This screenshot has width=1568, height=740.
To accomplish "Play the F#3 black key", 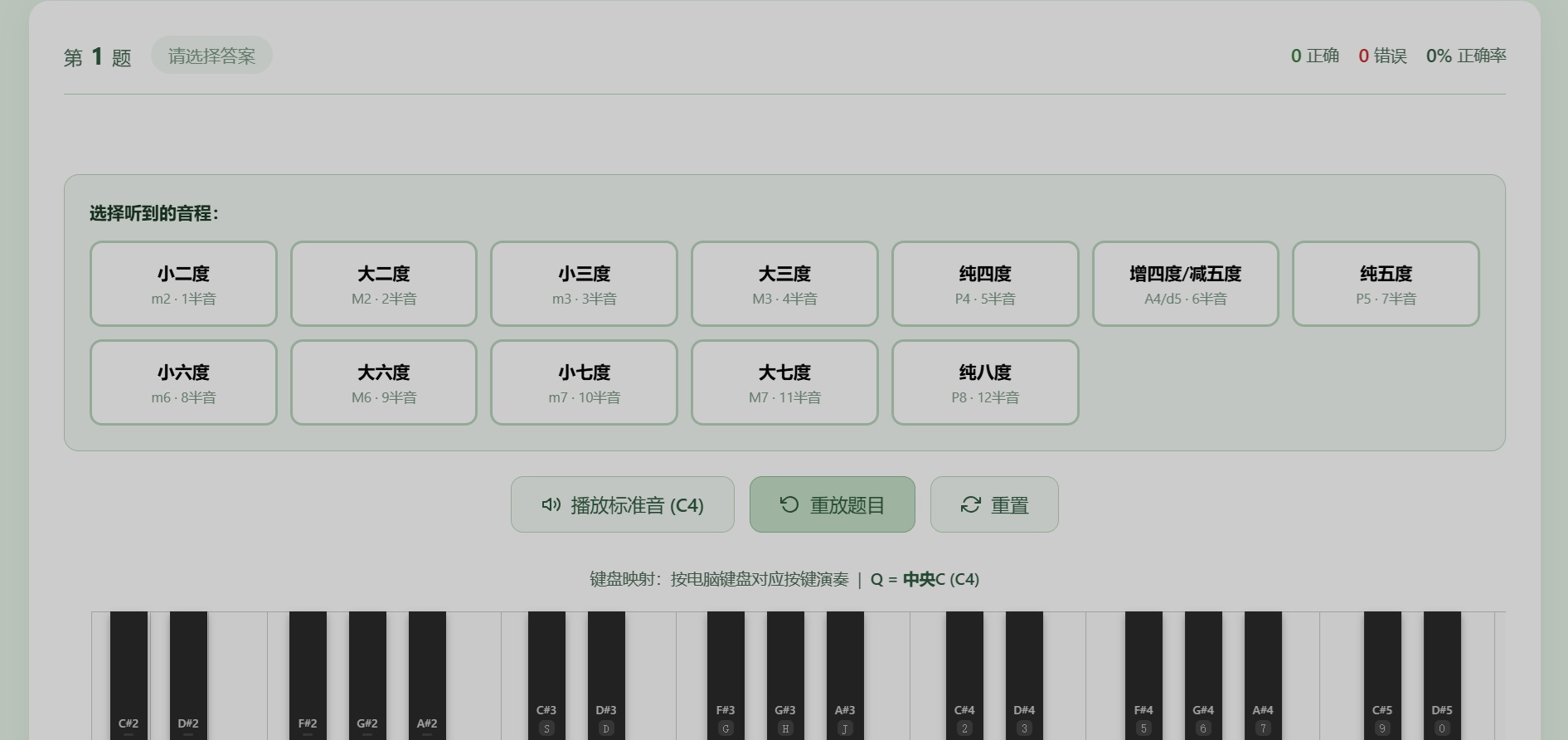I will (726, 675).
